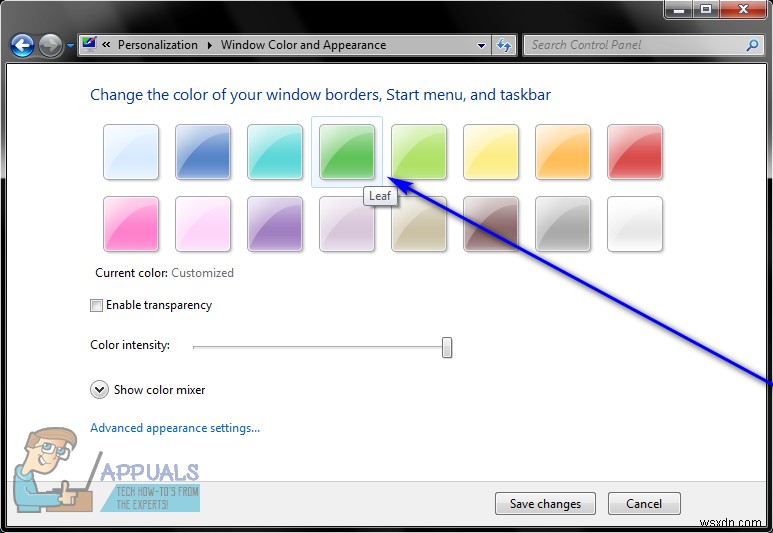The image size is (773, 533).
Task: Click the Save changes button
Action: (545, 503)
